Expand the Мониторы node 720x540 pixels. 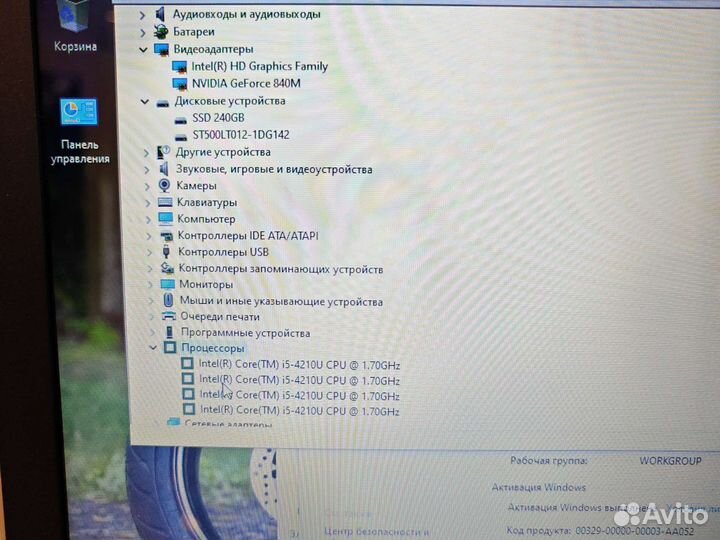pyautogui.click(x=150, y=285)
